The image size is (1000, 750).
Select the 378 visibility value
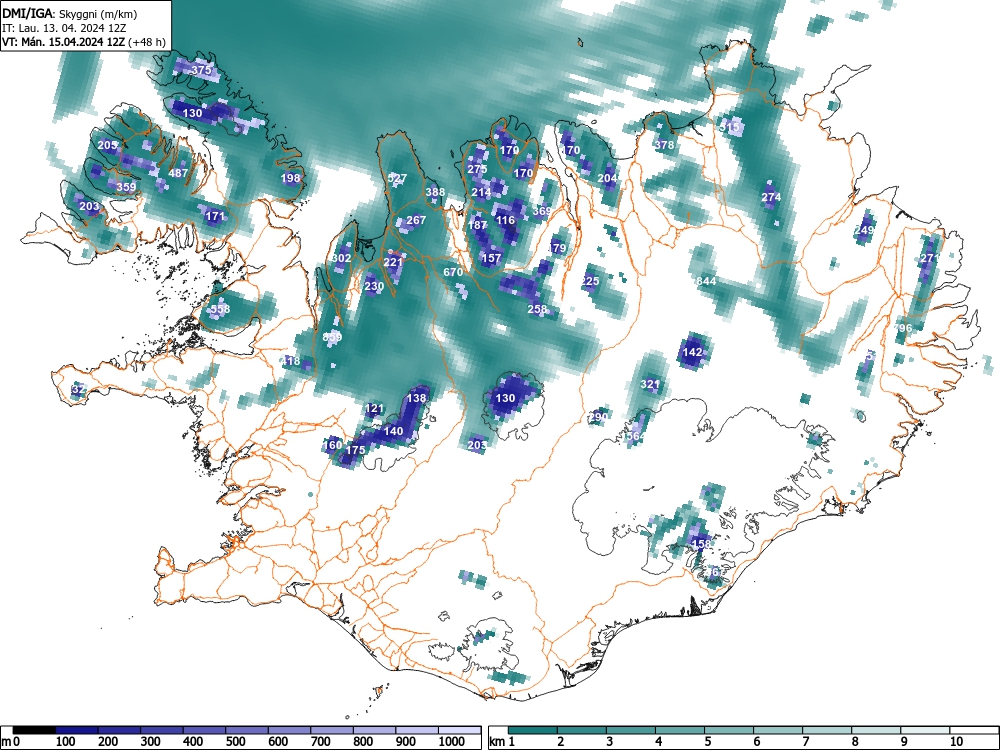[664, 145]
